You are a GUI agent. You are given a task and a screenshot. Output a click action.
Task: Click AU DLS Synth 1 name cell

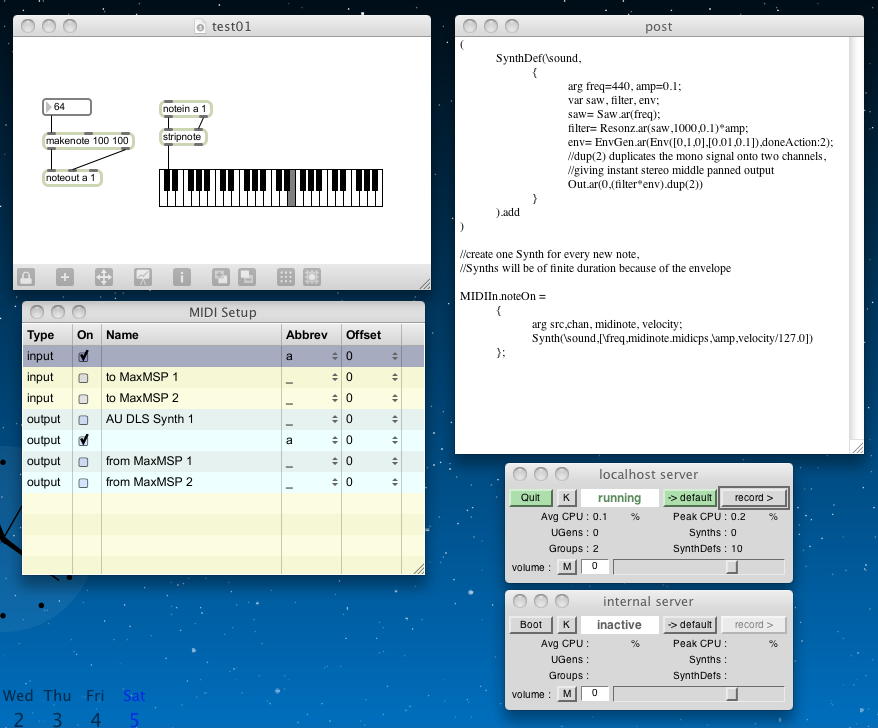191,419
